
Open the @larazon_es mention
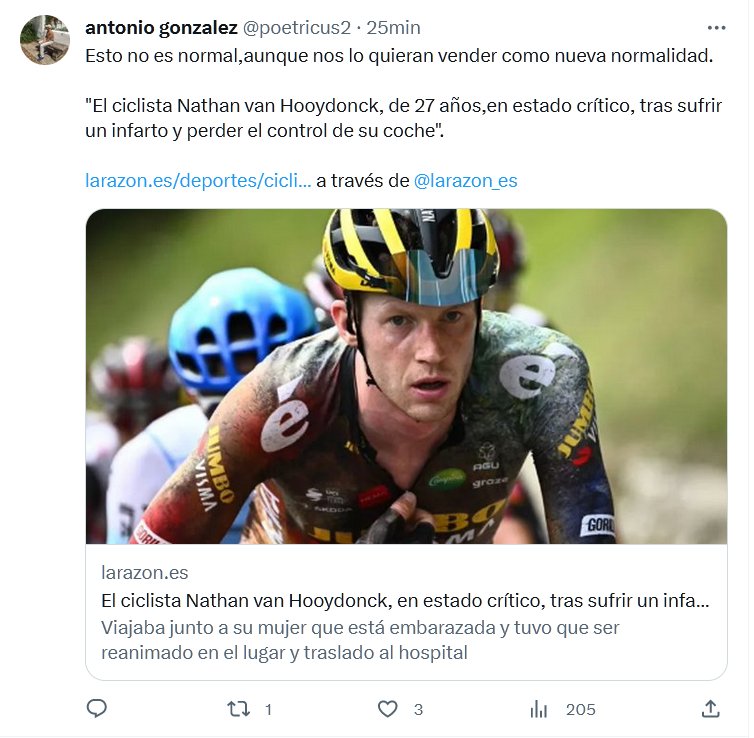465,181
